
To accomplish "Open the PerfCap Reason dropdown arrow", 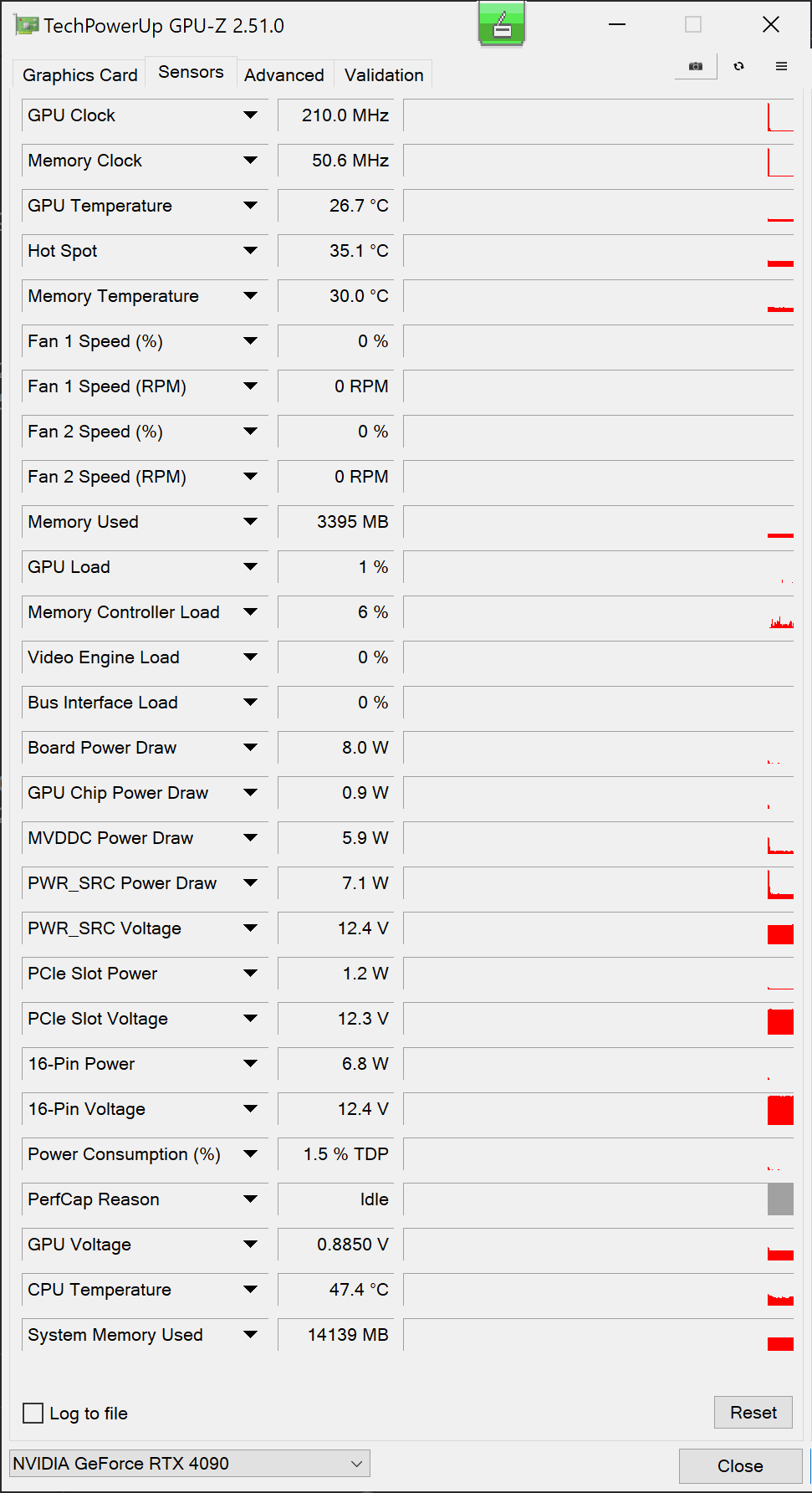I will (x=250, y=1199).
